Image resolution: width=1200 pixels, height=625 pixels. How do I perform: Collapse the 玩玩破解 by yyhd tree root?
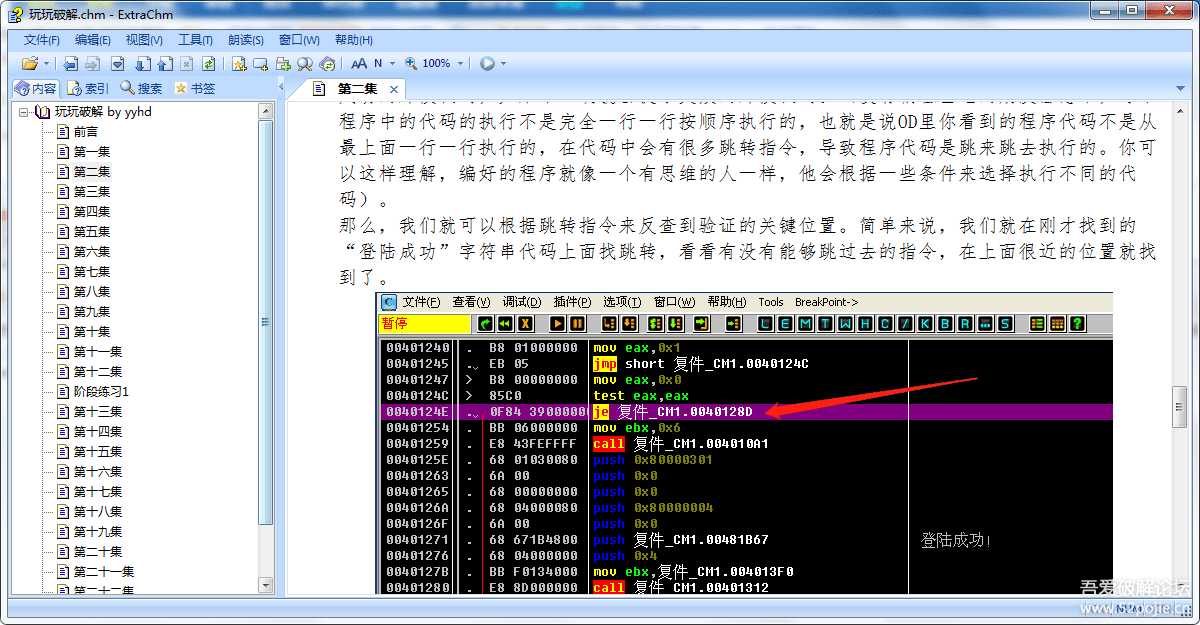[x=24, y=112]
